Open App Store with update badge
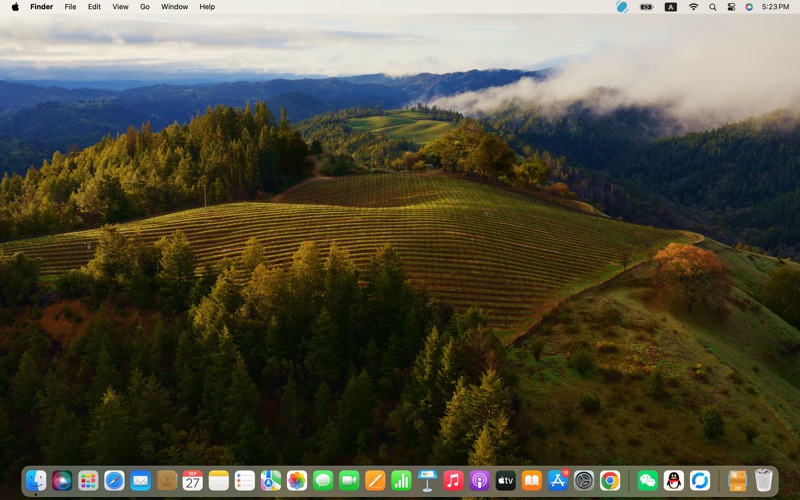Screen dimensions: 800x500 tap(558, 481)
